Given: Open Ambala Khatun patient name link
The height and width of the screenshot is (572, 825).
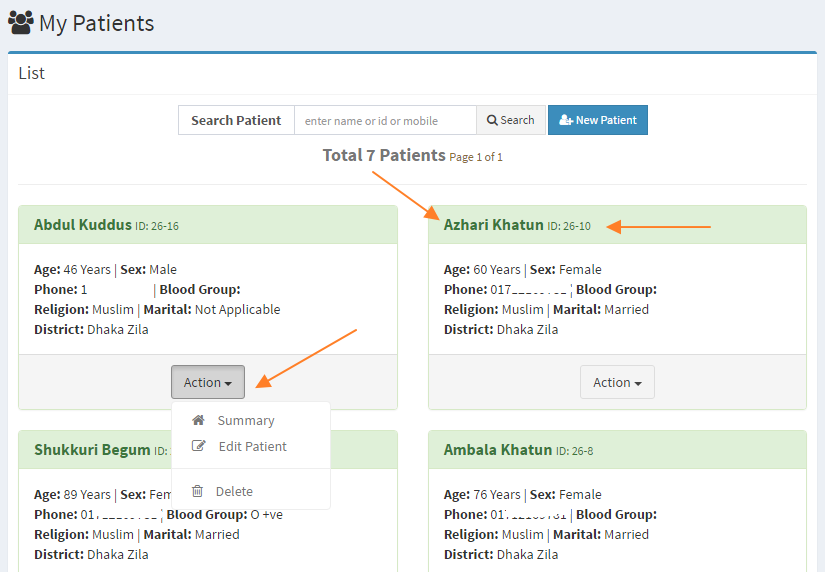Looking at the screenshot, I should [x=497, y=450].
